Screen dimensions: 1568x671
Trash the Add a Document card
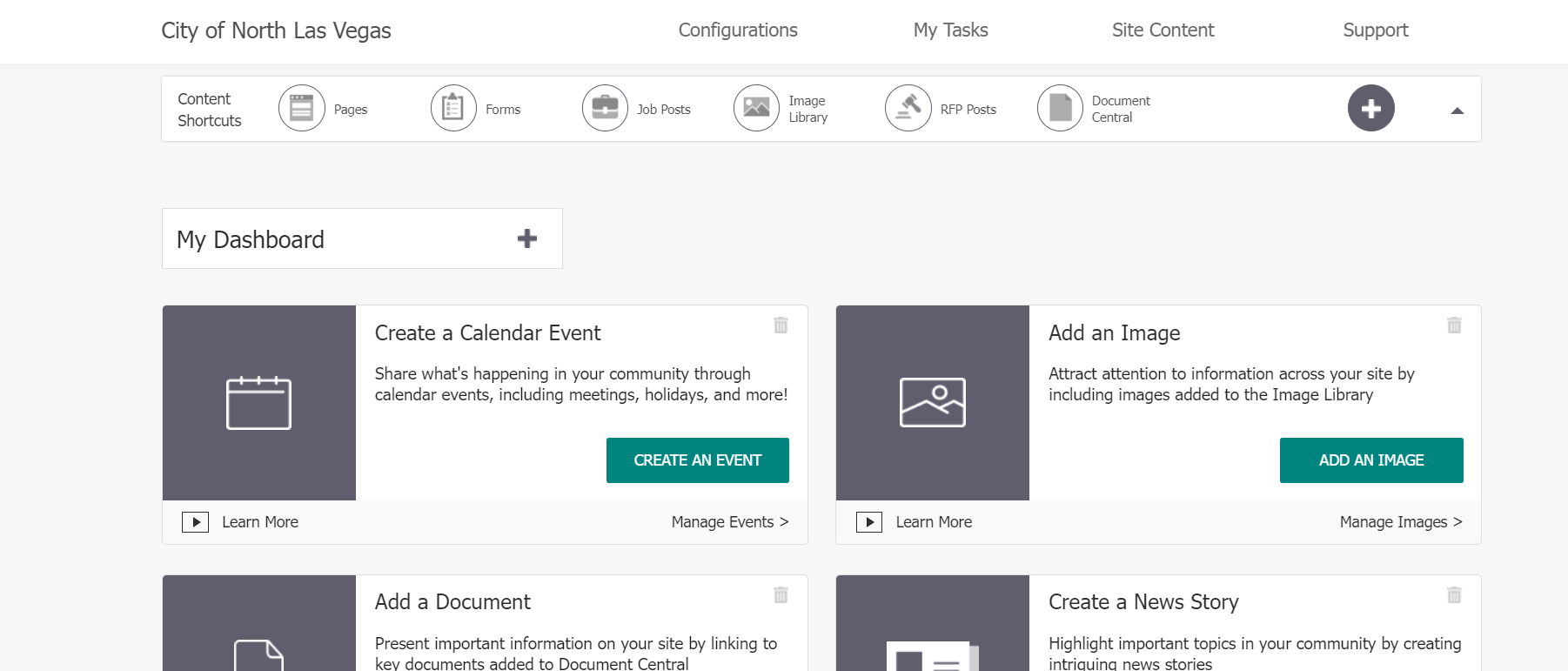pos(781,595)
